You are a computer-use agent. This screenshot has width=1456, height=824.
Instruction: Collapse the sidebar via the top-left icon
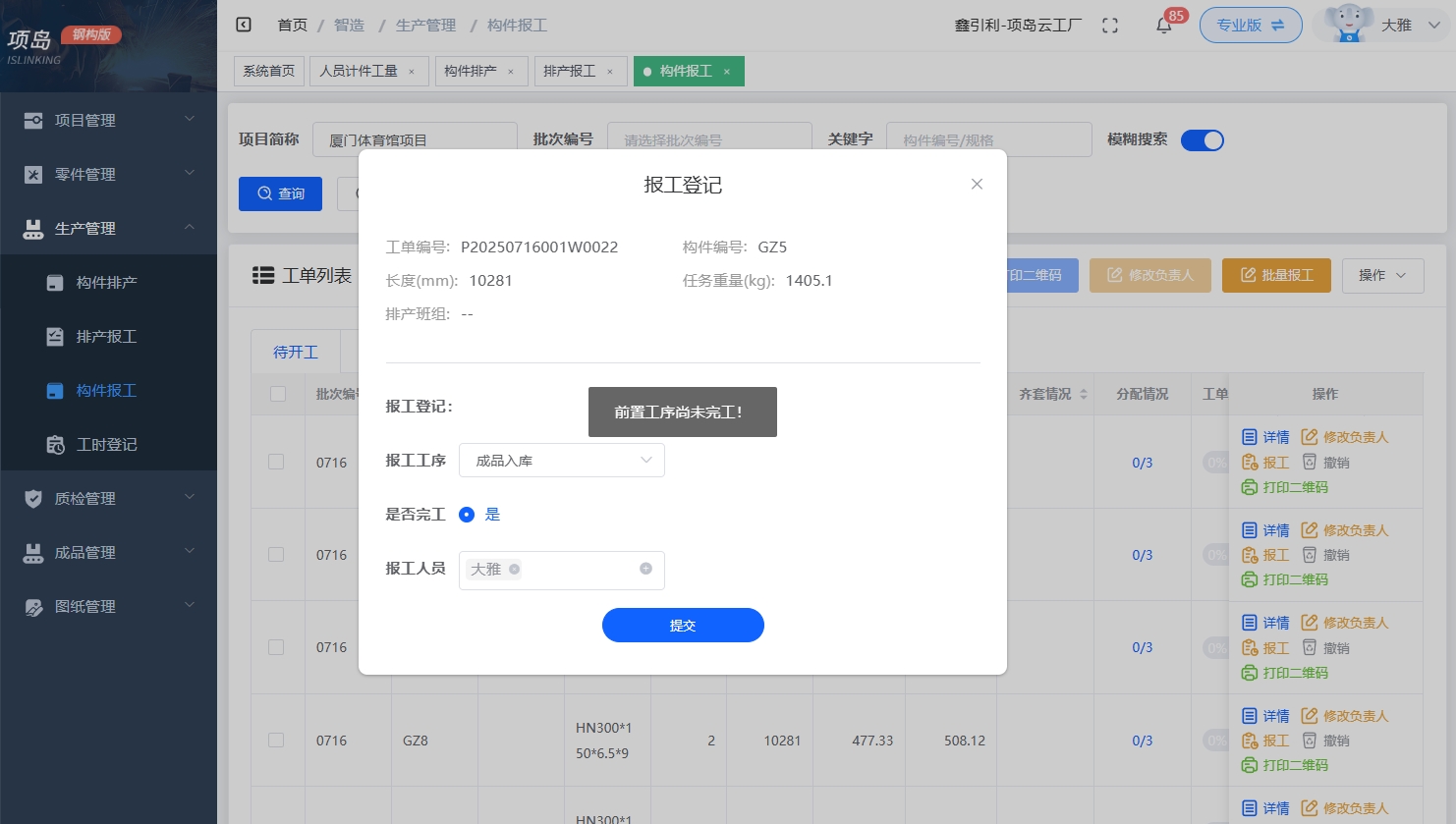[x=244, y=24]
